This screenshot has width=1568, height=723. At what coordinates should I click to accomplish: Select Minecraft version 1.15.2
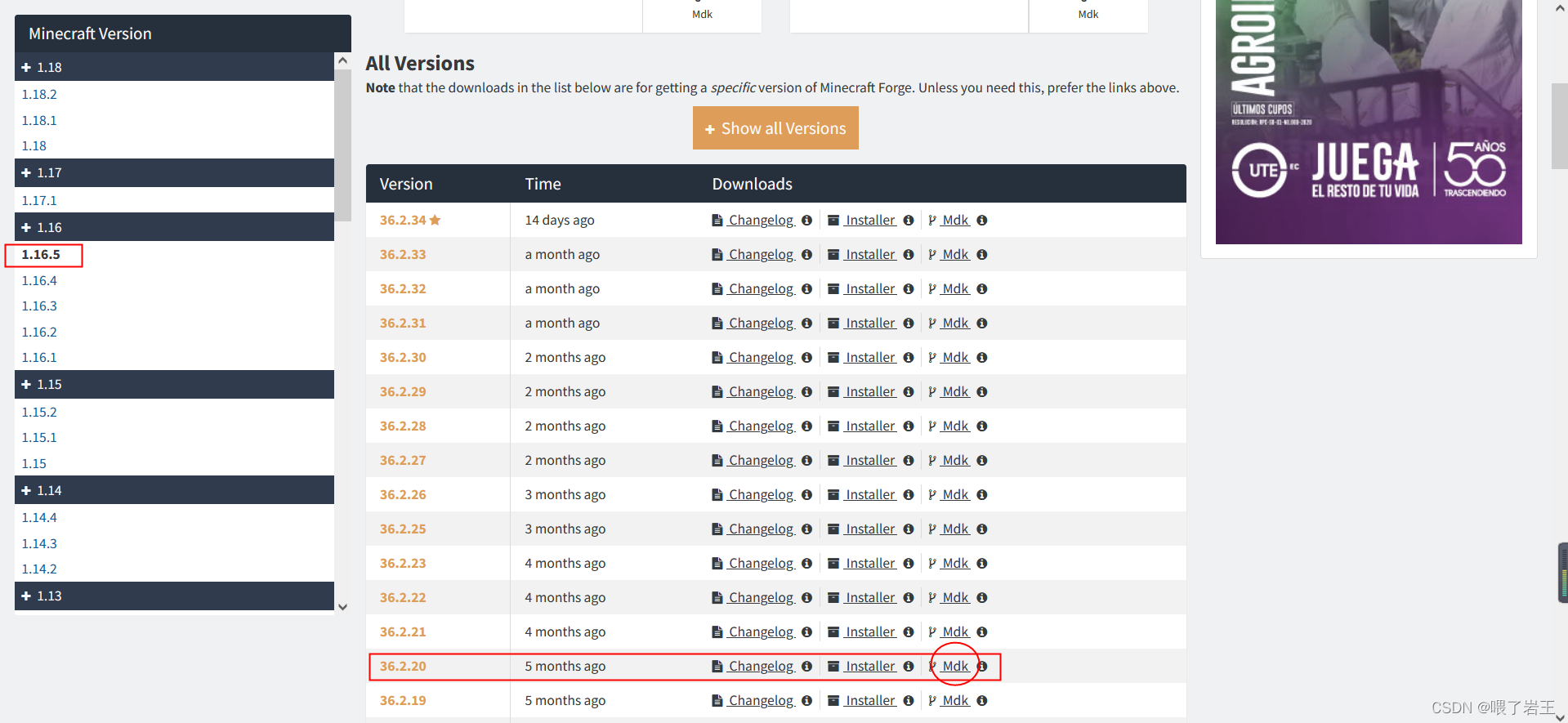coord(39,413)
